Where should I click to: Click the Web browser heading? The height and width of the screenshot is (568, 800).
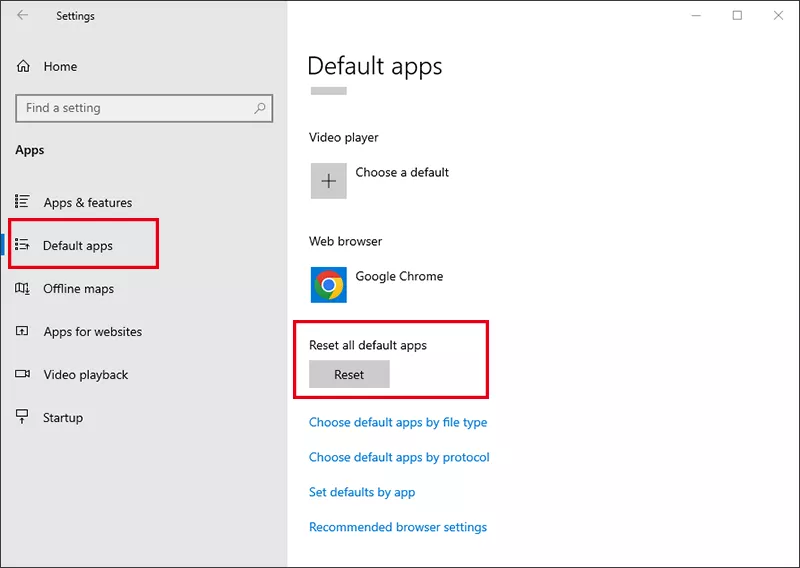click(345, 241)
